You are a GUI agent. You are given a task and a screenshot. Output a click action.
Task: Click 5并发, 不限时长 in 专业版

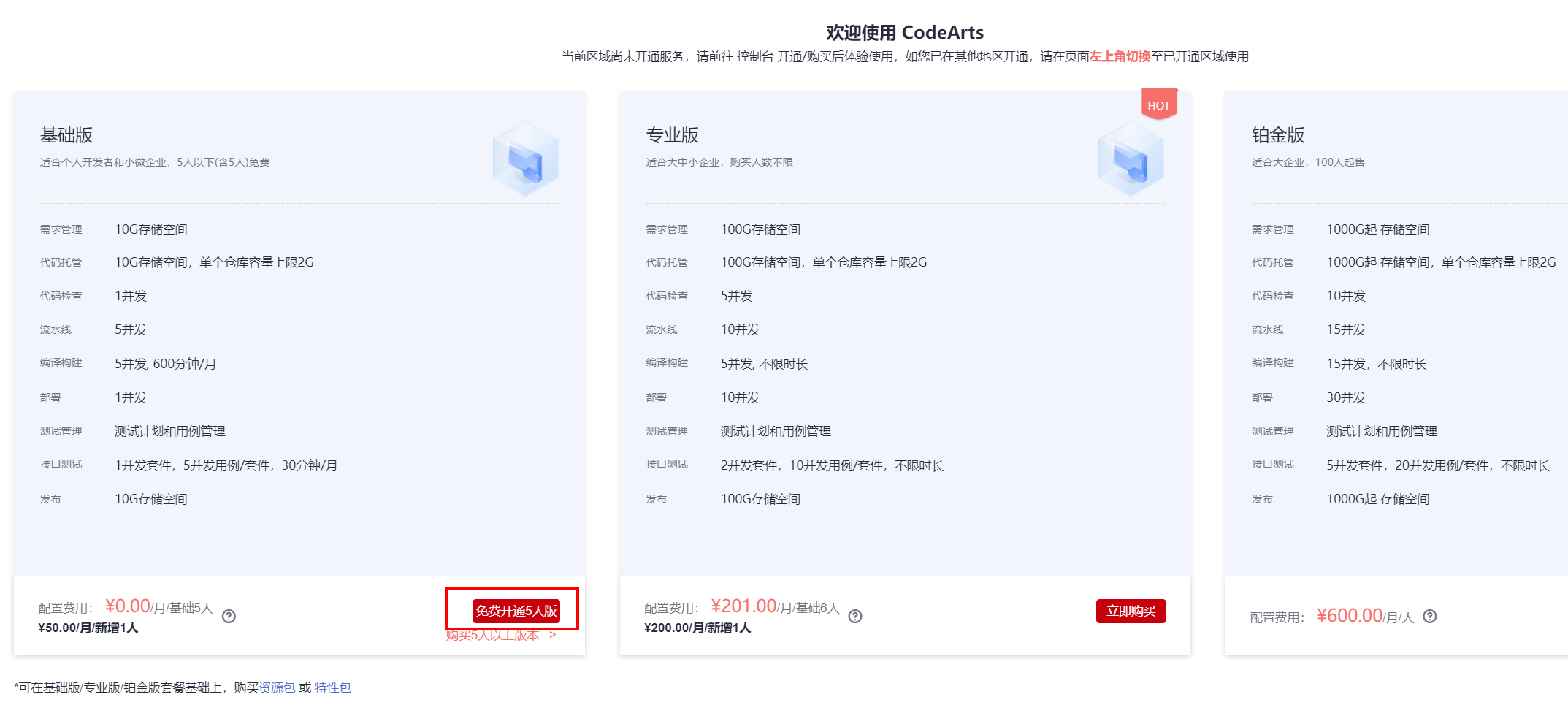point(764,364)
